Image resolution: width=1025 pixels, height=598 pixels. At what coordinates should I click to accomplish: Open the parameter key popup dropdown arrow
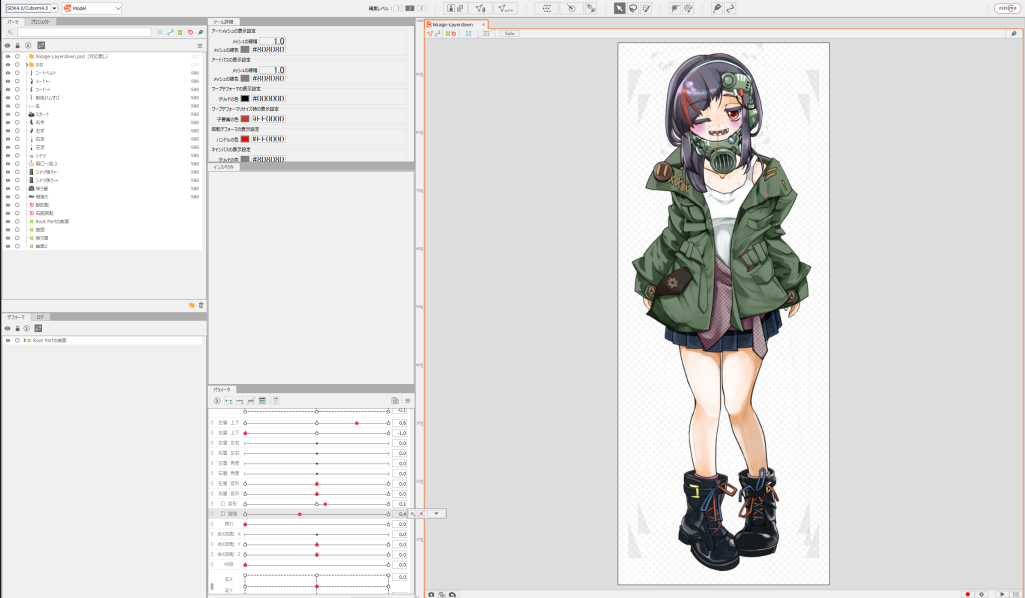(x=436, y=514)
